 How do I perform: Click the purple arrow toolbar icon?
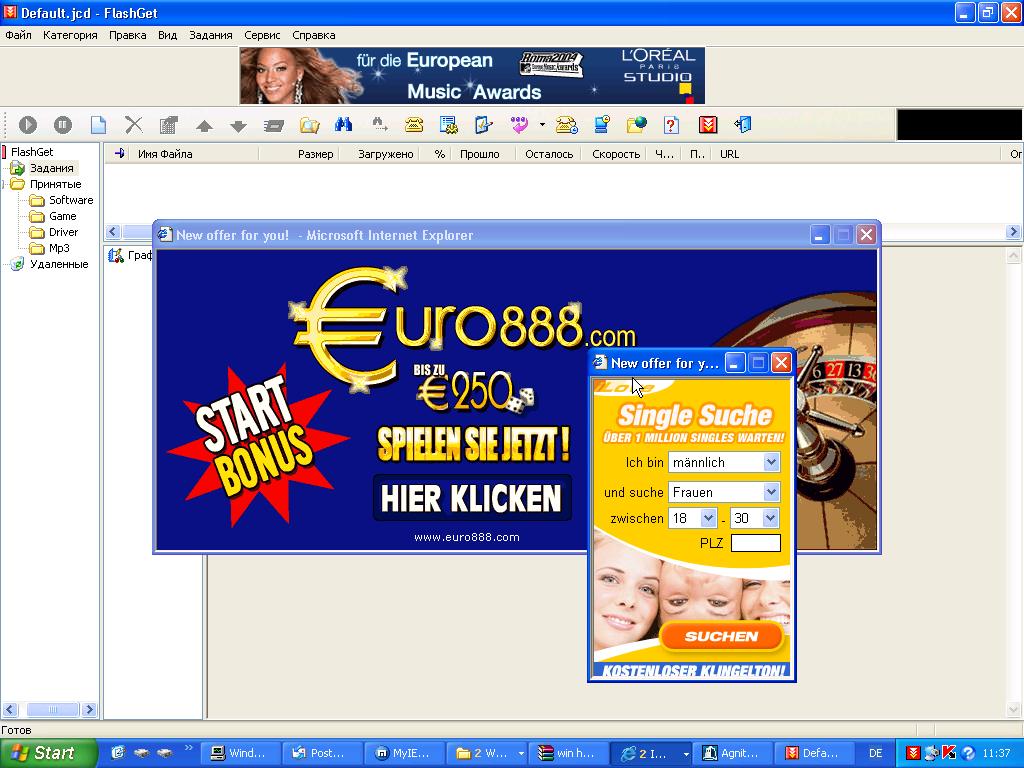[520, 124]
